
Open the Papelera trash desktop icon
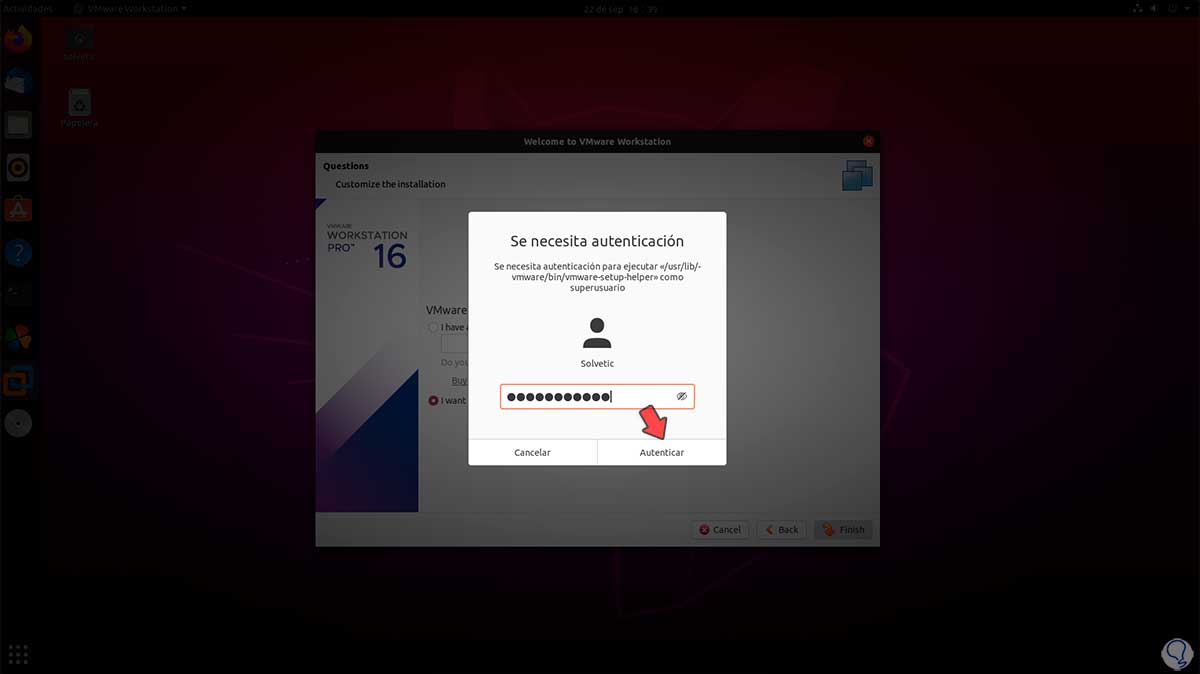pyautogui.click(x=79, y=108)
